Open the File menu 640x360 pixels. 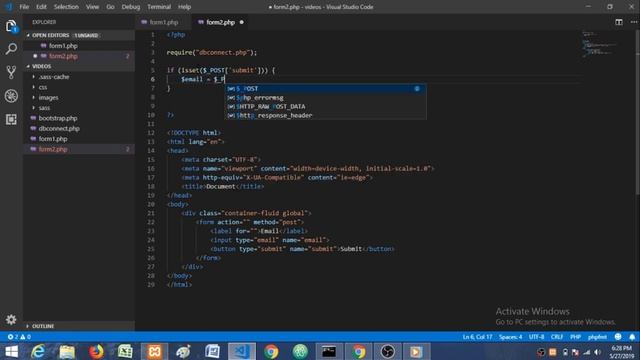click(x=24, y=7)
